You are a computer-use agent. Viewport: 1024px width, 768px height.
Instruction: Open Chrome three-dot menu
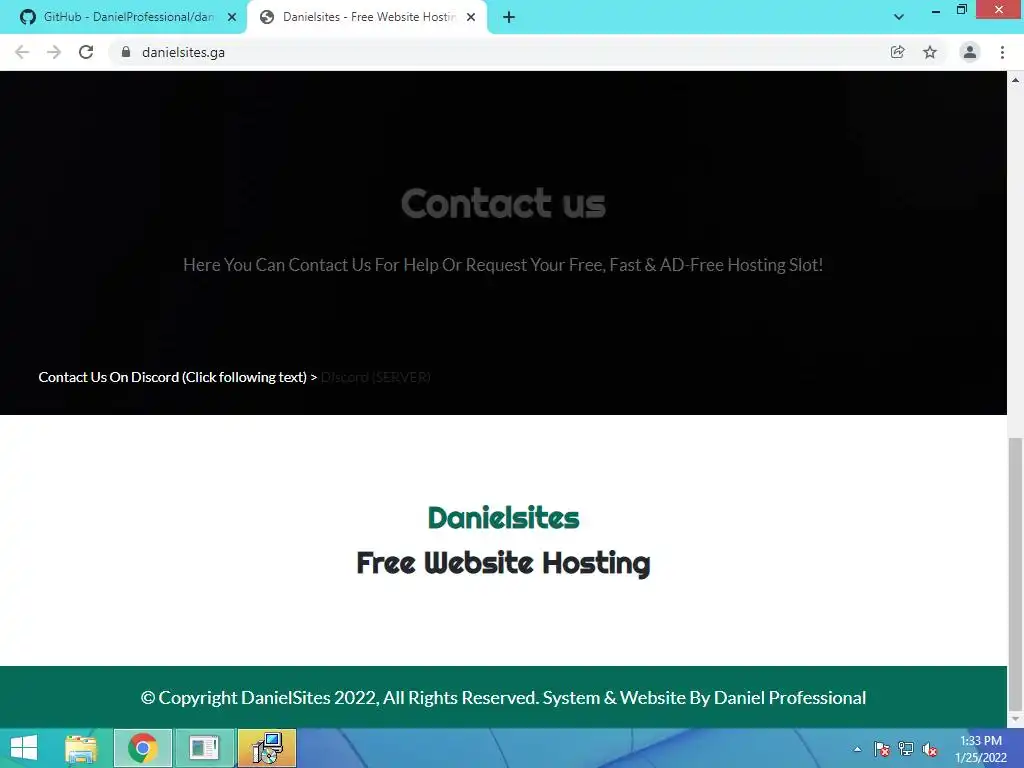click(x=1002, y=52)
